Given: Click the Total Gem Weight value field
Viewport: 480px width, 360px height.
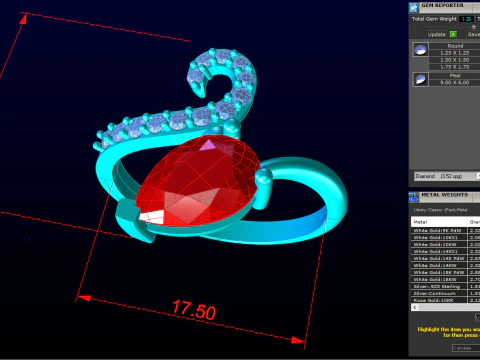Looking at the screenshot, I should click(466, 19).
